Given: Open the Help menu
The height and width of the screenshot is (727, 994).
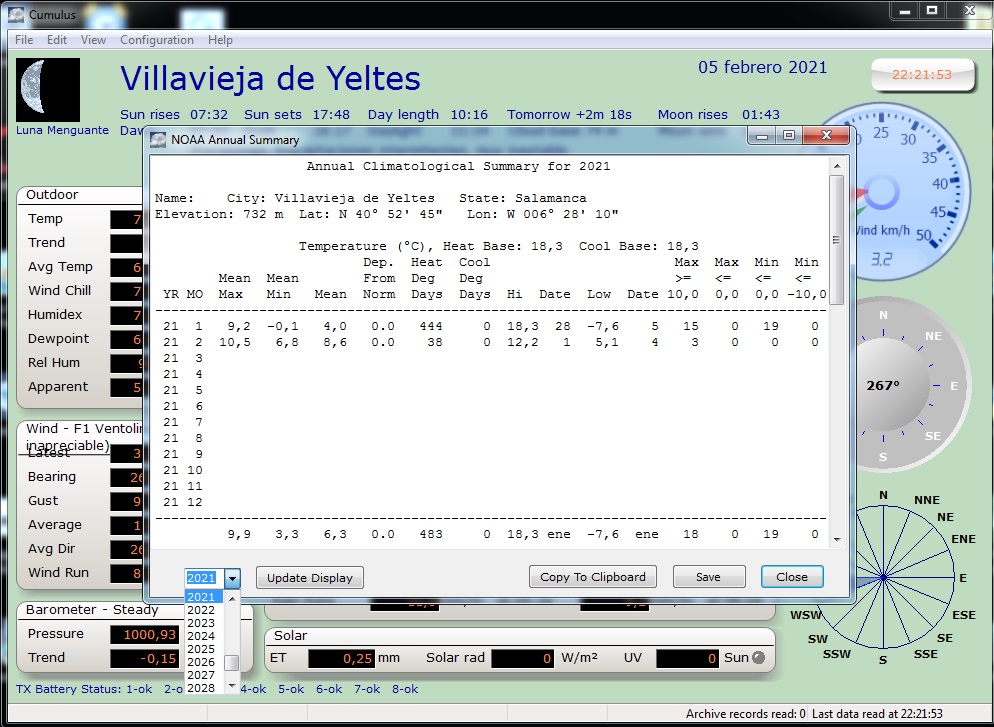Looking at the screenshot, I should pyautogui.click(x=220, y=40).
